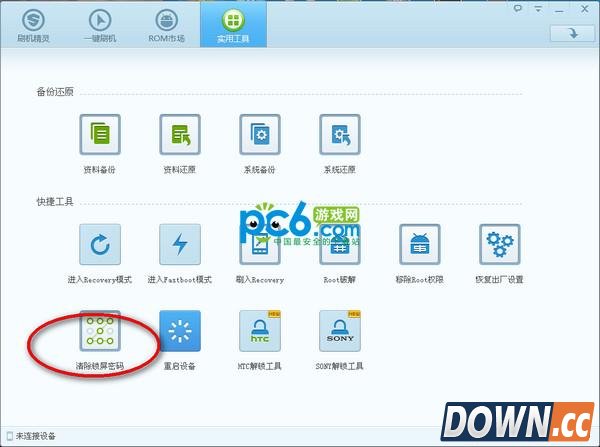Open the feedback speech bubble icon in title bar
600x447 pixels.
coord(517,8)
